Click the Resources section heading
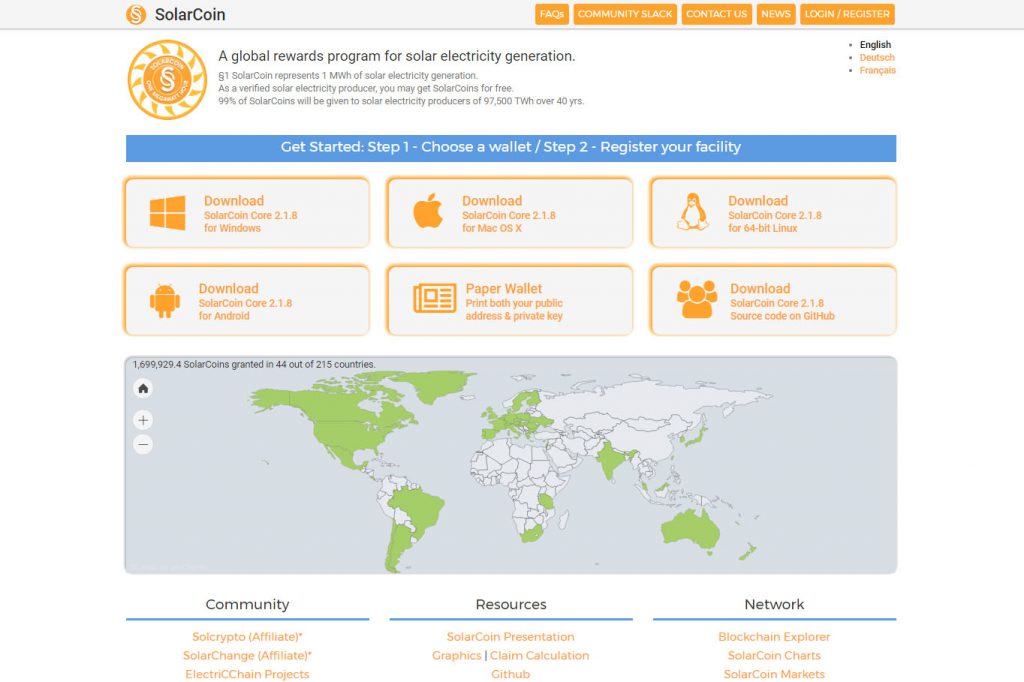Screen dimensions: 1024x682 [x=511, y=604]
